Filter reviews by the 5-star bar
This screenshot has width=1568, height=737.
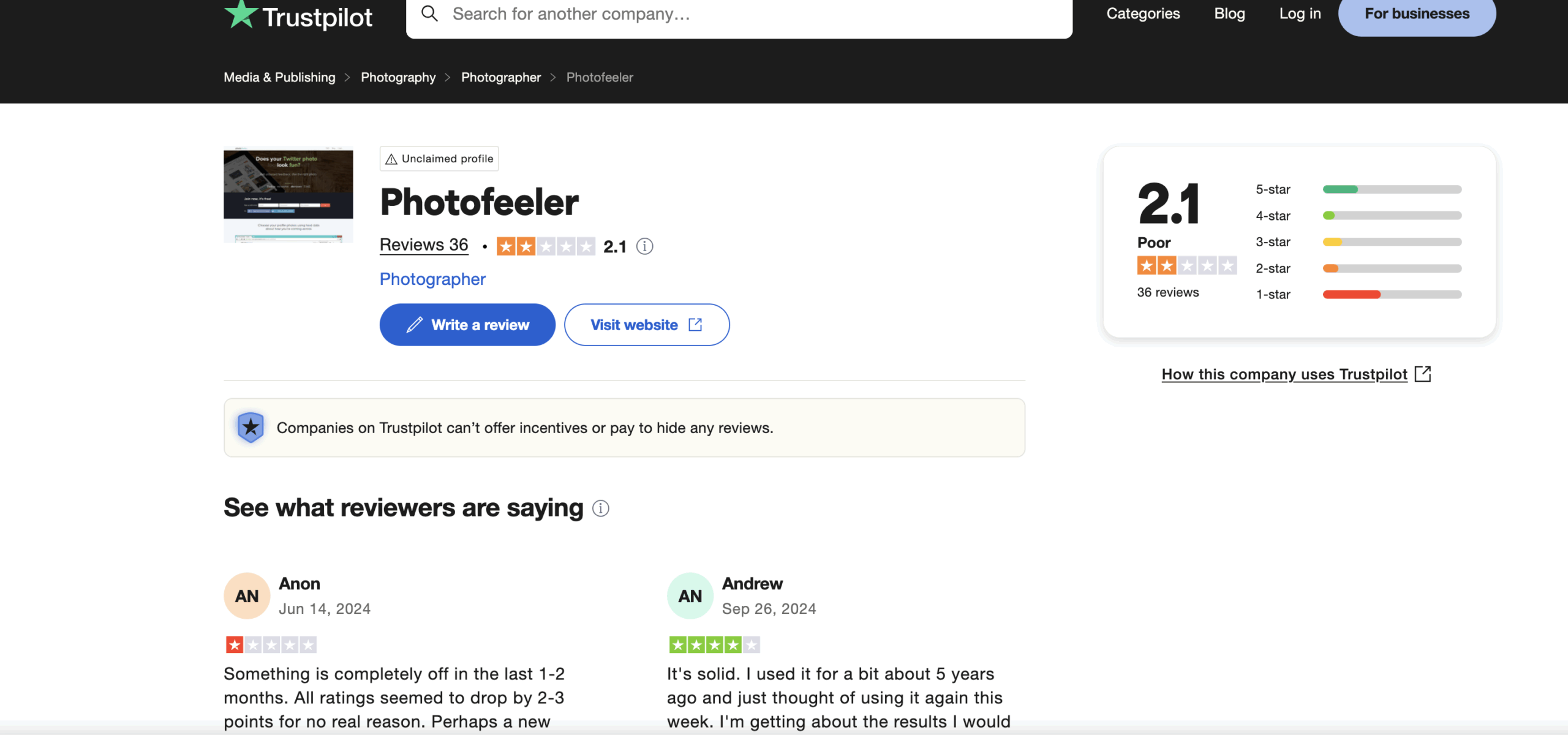1392,189
